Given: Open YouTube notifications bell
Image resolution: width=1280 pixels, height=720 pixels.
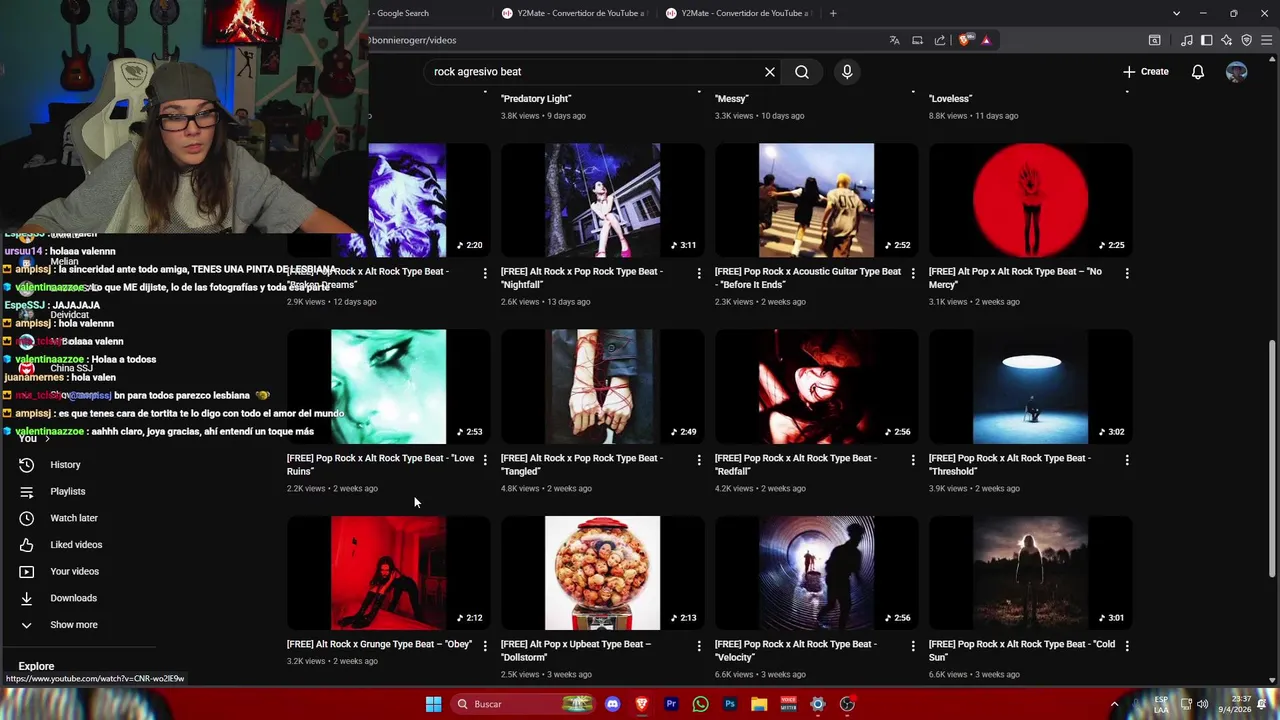Looking at the screenshot, I should point(1198,72).
